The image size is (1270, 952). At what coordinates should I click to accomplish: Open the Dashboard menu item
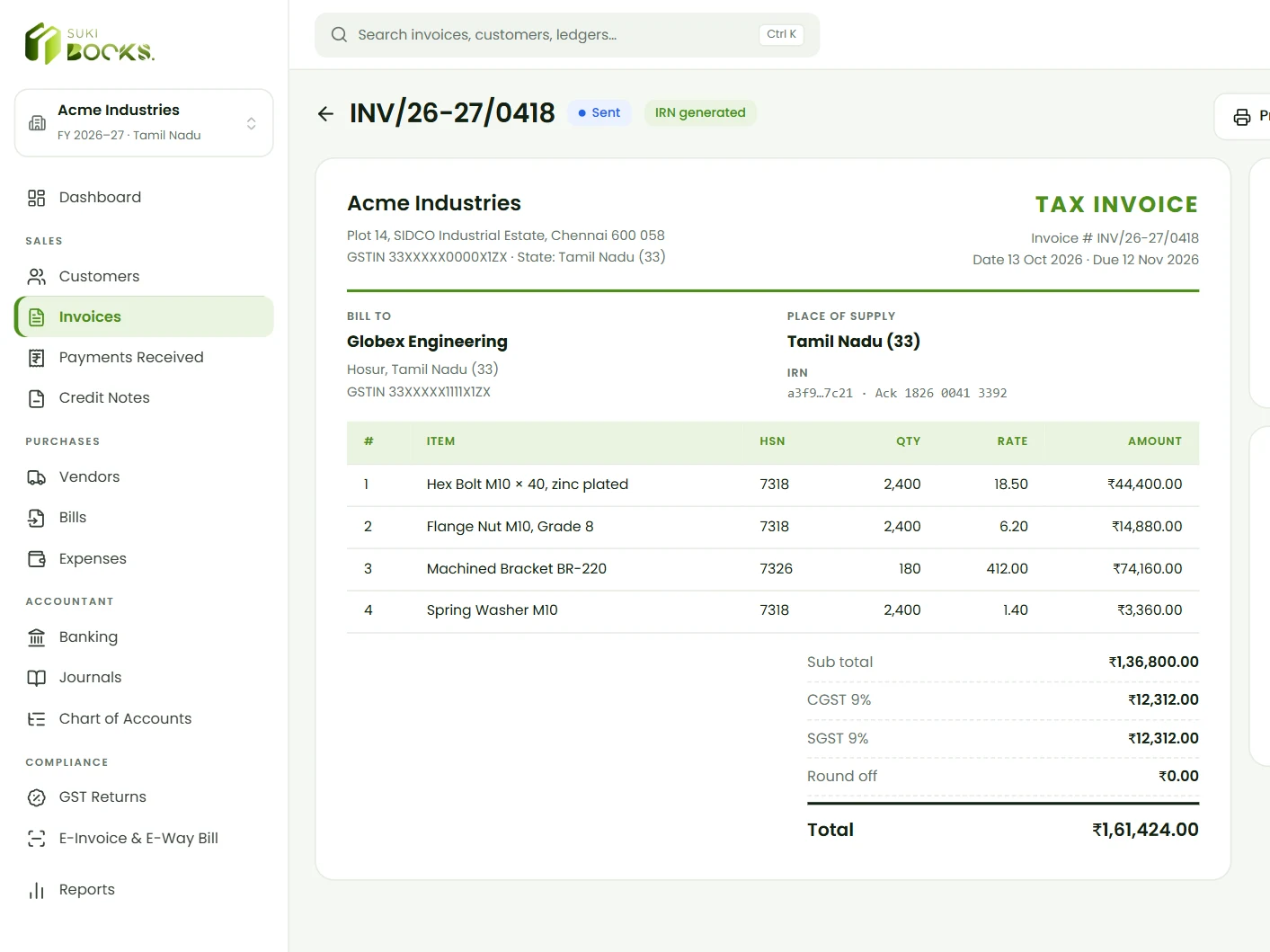[144, 198]
